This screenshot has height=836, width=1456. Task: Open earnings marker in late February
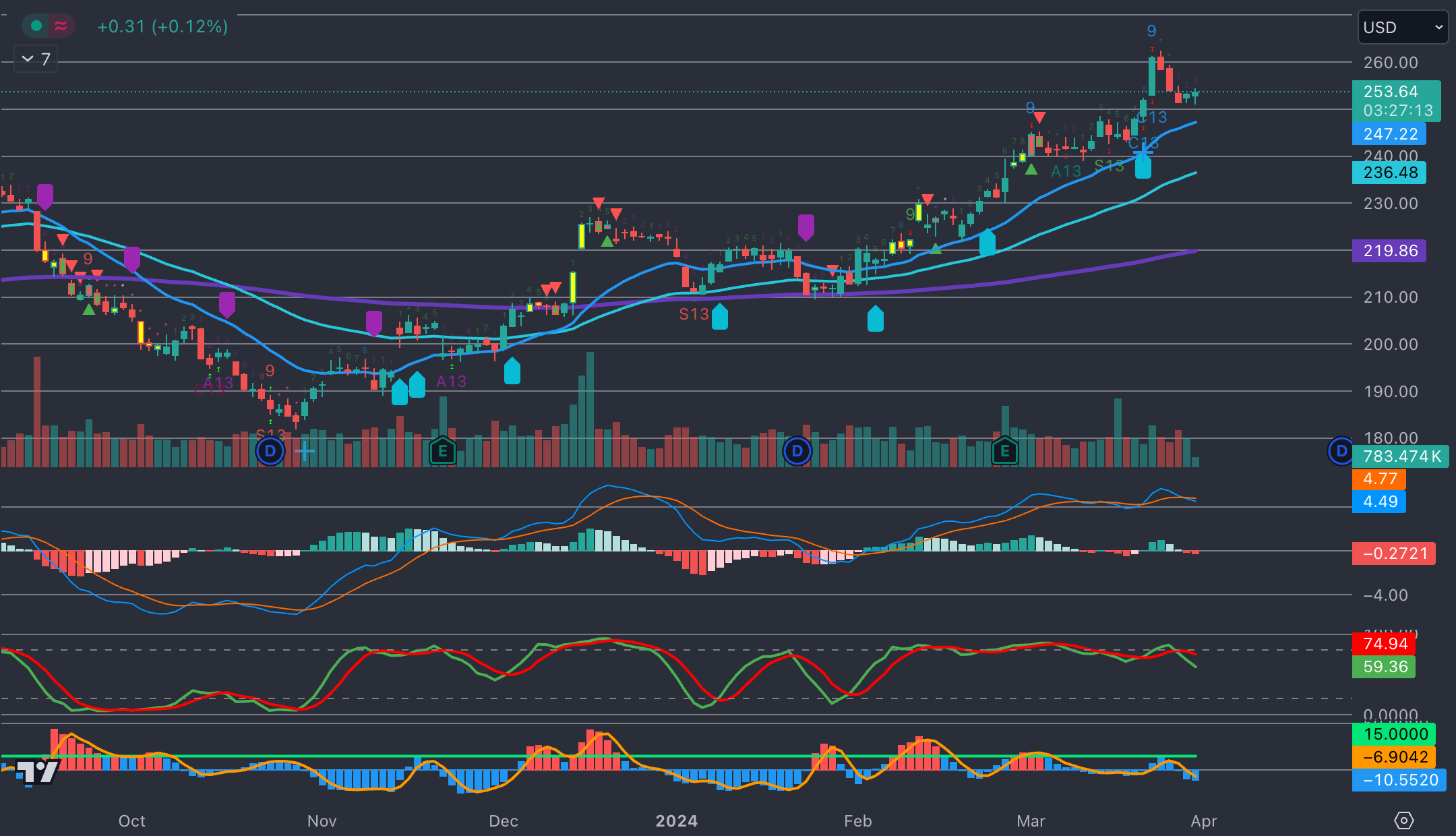[x=1005, y=451]
